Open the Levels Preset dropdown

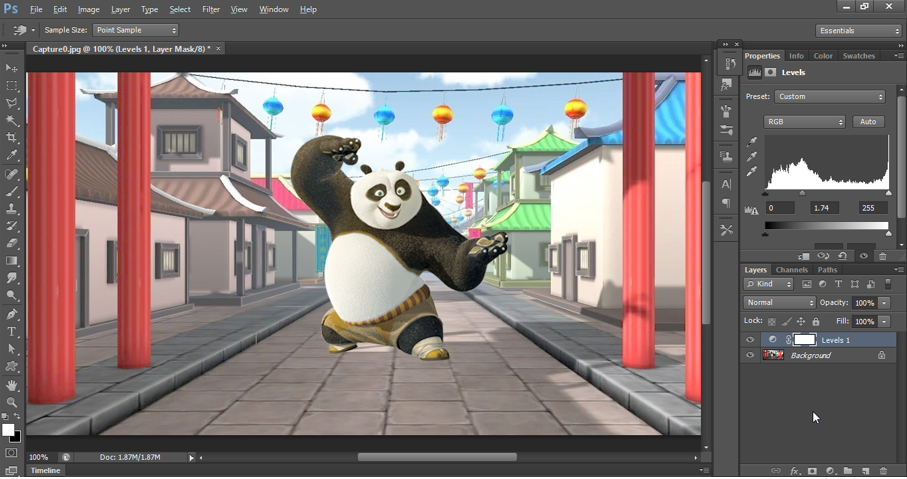(830, 97)
